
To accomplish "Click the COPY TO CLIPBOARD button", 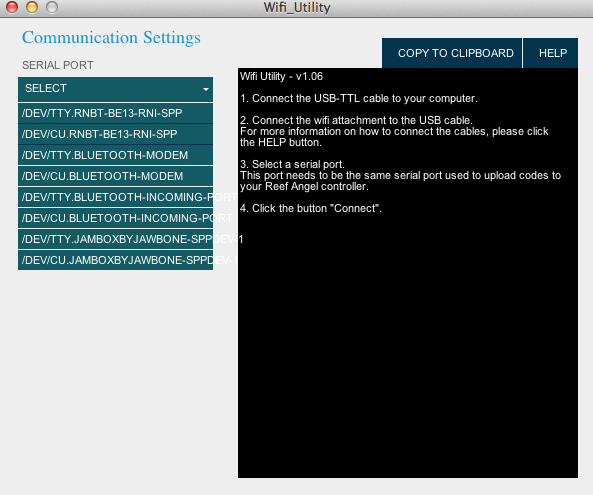I will coord(452,53).
